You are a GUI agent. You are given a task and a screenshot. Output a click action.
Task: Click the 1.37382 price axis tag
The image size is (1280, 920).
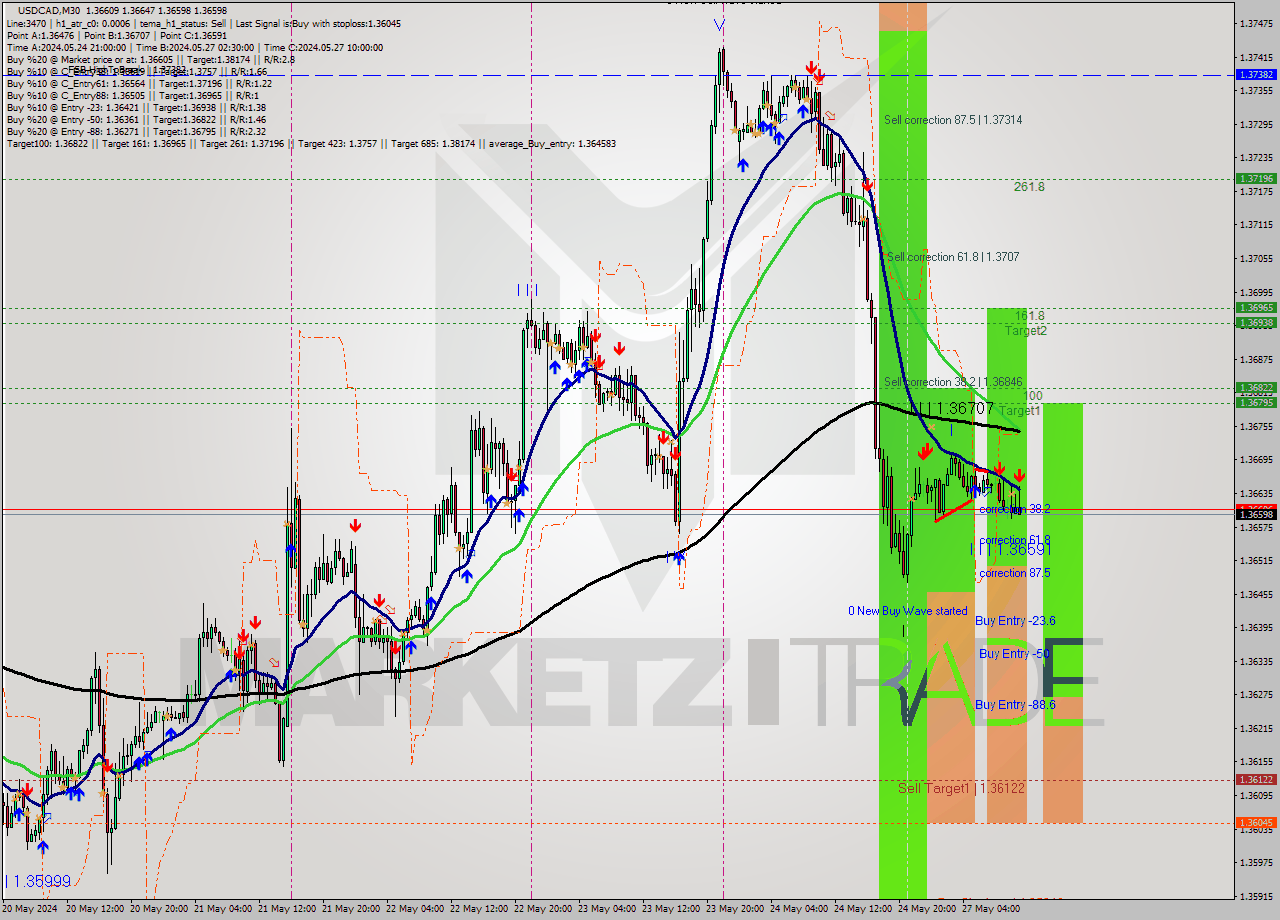pos(1256,75)
